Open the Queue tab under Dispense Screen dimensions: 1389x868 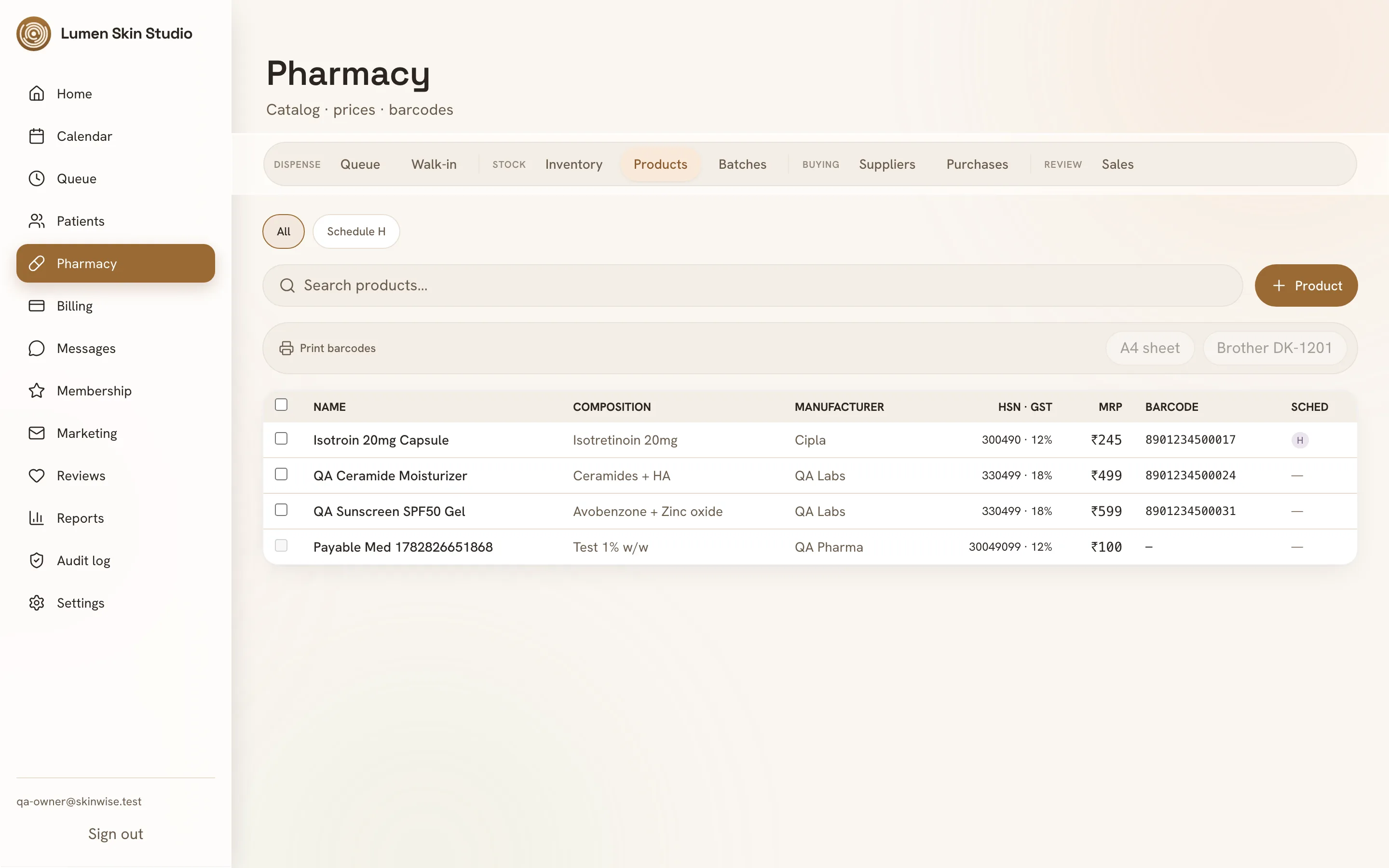tap(360, 164)
